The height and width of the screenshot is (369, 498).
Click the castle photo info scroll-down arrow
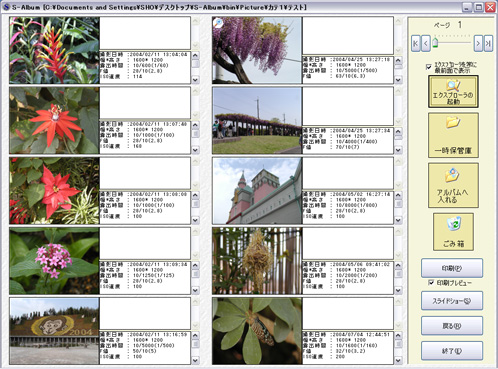coord(398,220)
